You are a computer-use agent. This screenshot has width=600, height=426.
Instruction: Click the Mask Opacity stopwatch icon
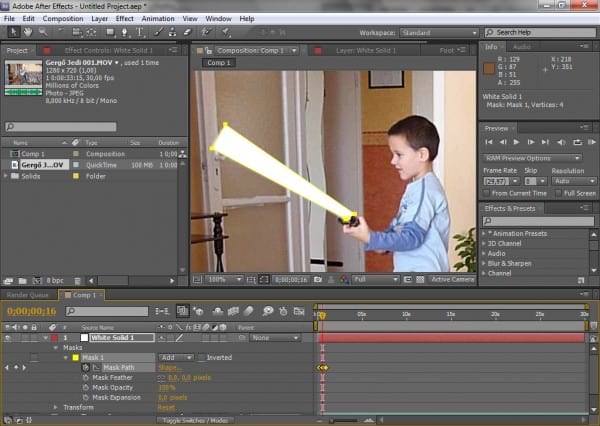point(85,387)
